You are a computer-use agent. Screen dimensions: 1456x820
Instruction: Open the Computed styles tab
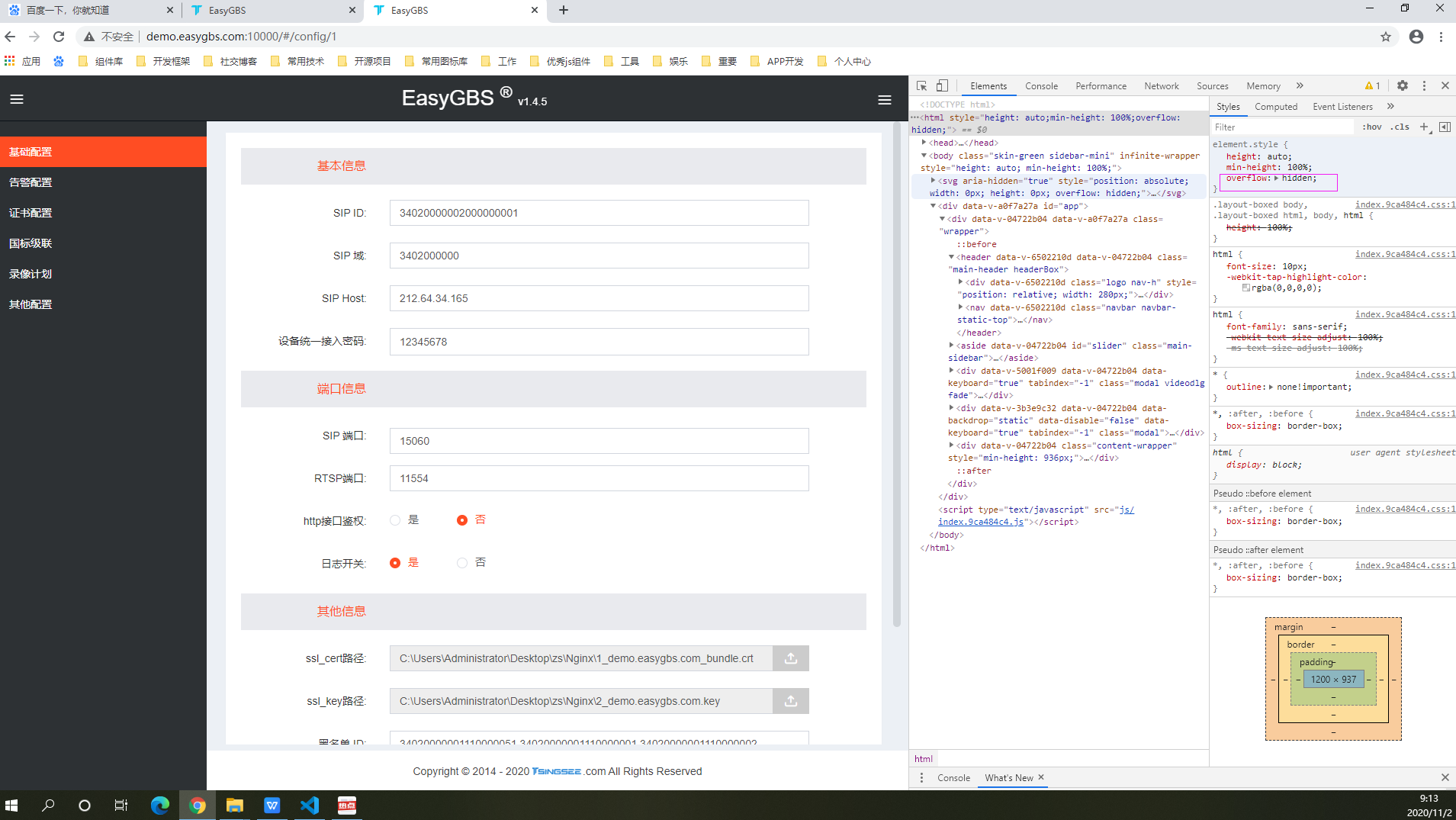click(1275, 106)
